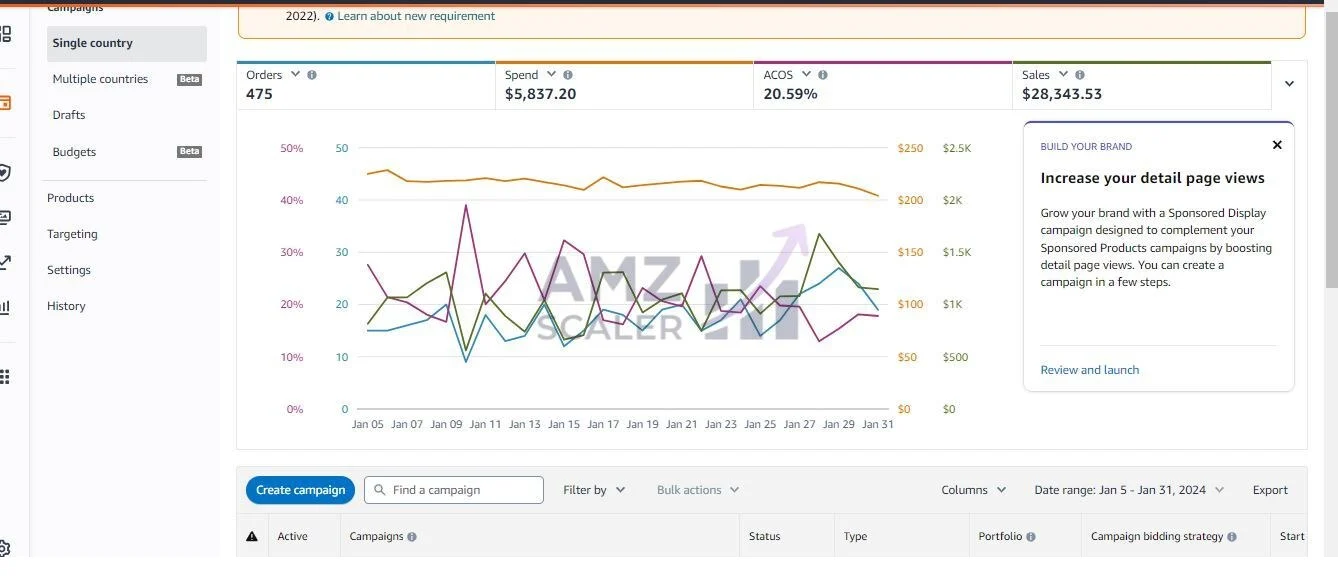Click the Jan 05 label on chart axis

coord(367,424)
